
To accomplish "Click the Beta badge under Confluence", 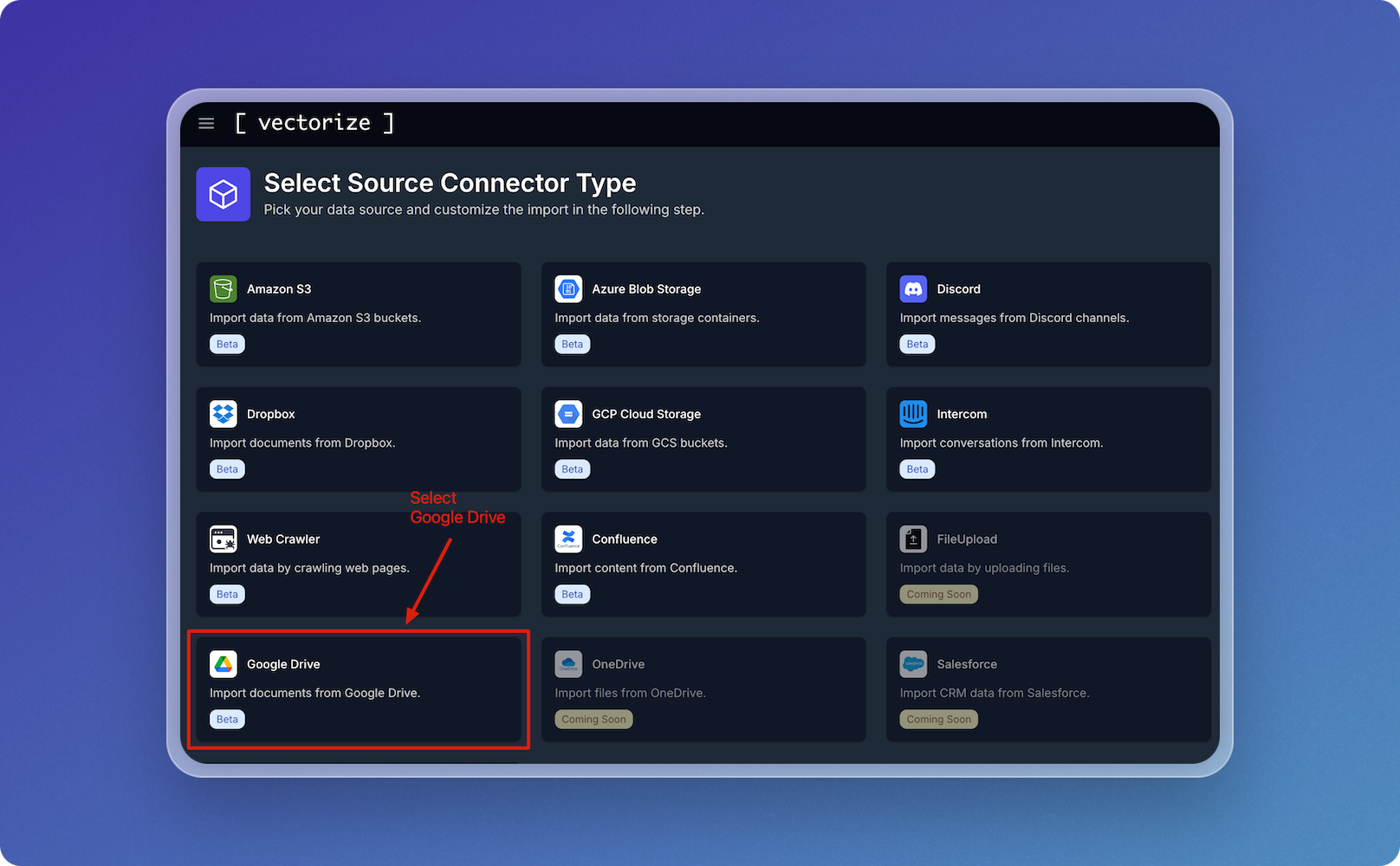I will 573,594.
